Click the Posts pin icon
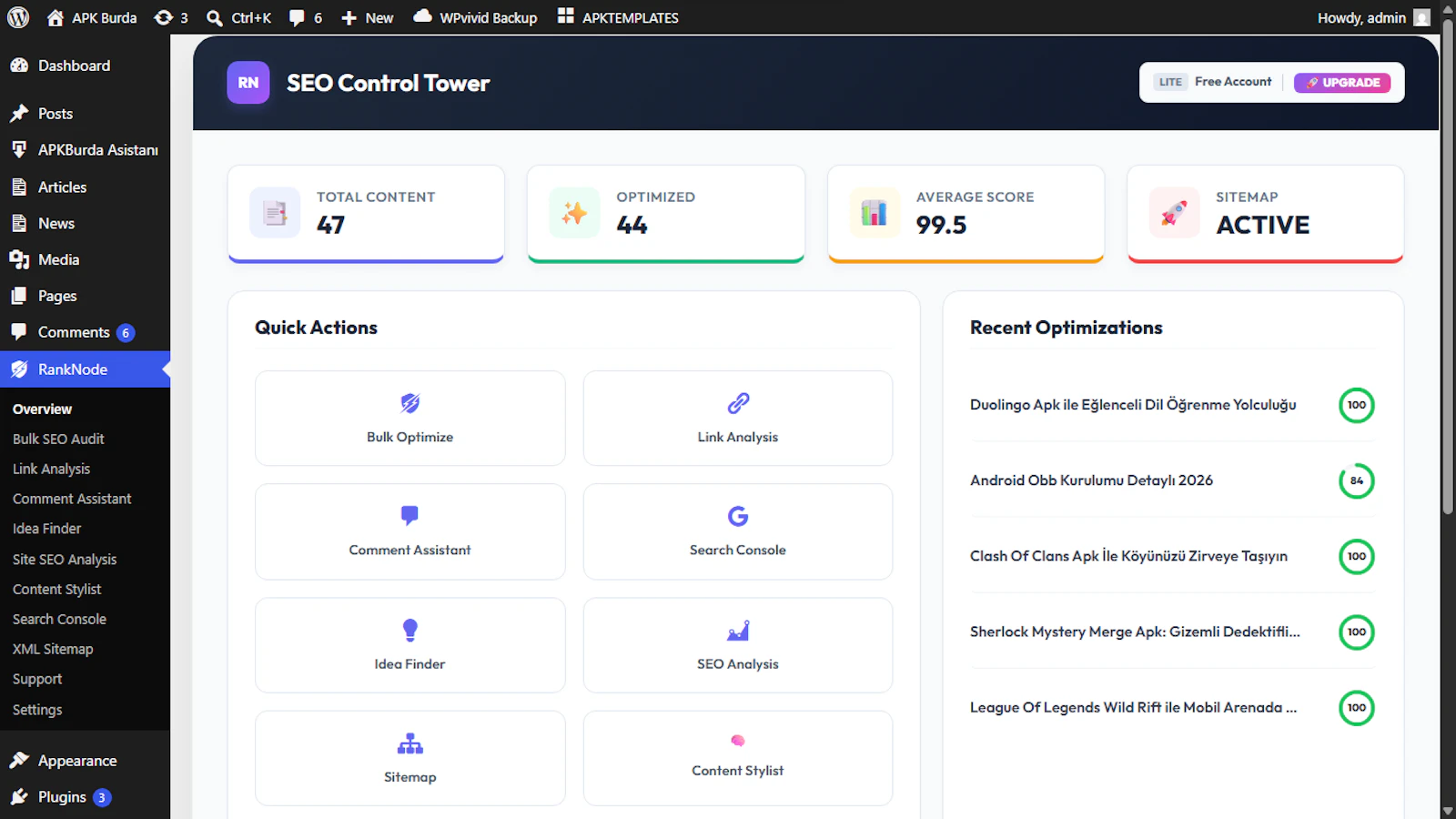This screenshot has height=819, width=1456. pyautogui.click(x=19, y=114)
